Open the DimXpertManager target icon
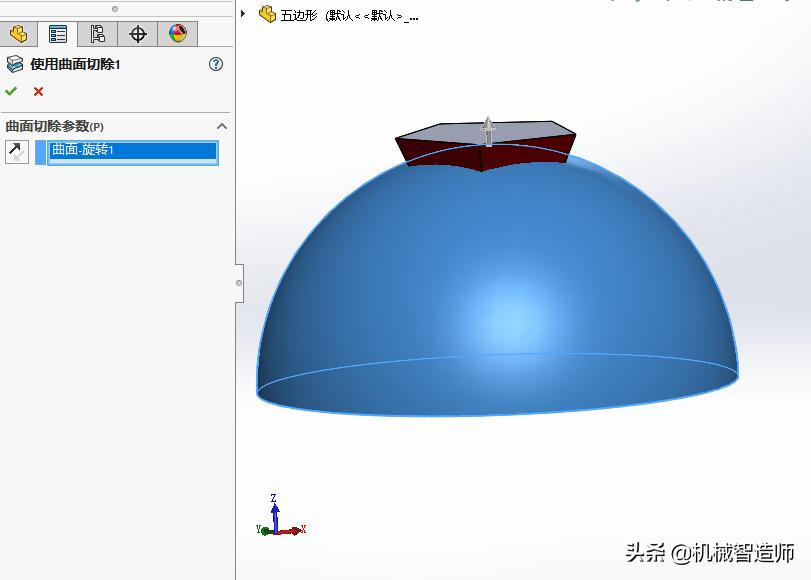811x580 pixels. point(137,34)
